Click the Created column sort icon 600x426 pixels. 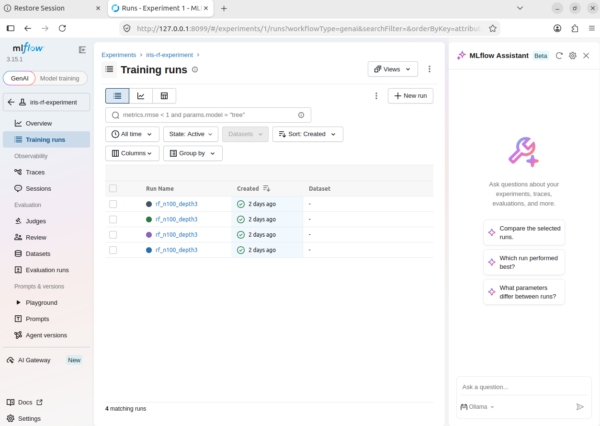point(267,188)
